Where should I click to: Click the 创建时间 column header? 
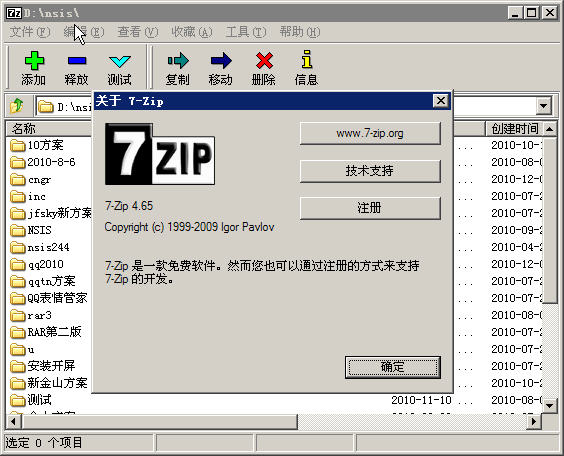pos(514,128)
